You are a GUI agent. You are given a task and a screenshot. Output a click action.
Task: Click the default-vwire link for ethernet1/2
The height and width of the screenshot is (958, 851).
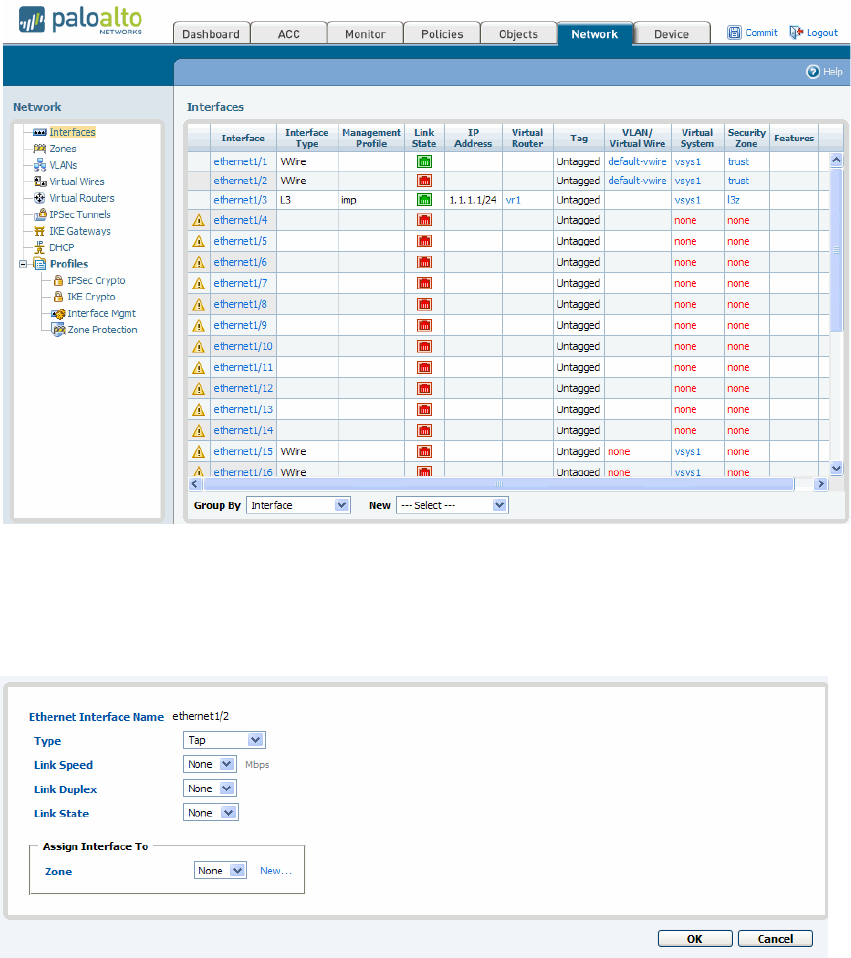637,181
